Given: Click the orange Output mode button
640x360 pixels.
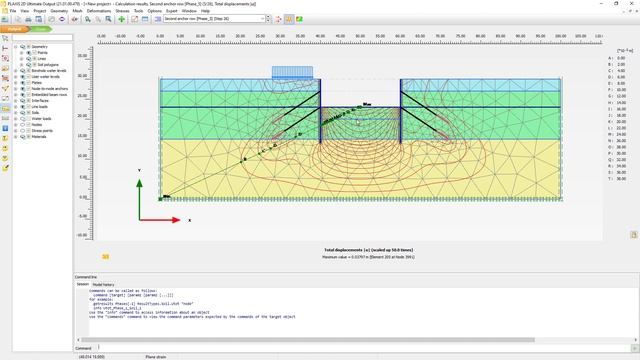Looking at the screenshot, I should pos(15,29).
